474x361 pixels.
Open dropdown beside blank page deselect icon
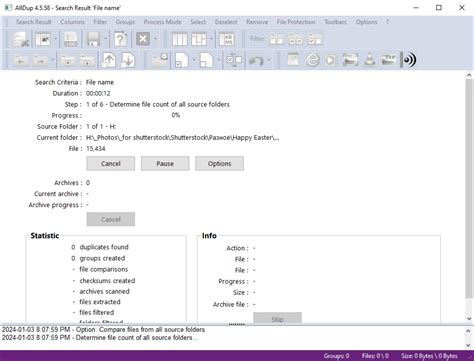pos(219,60)
